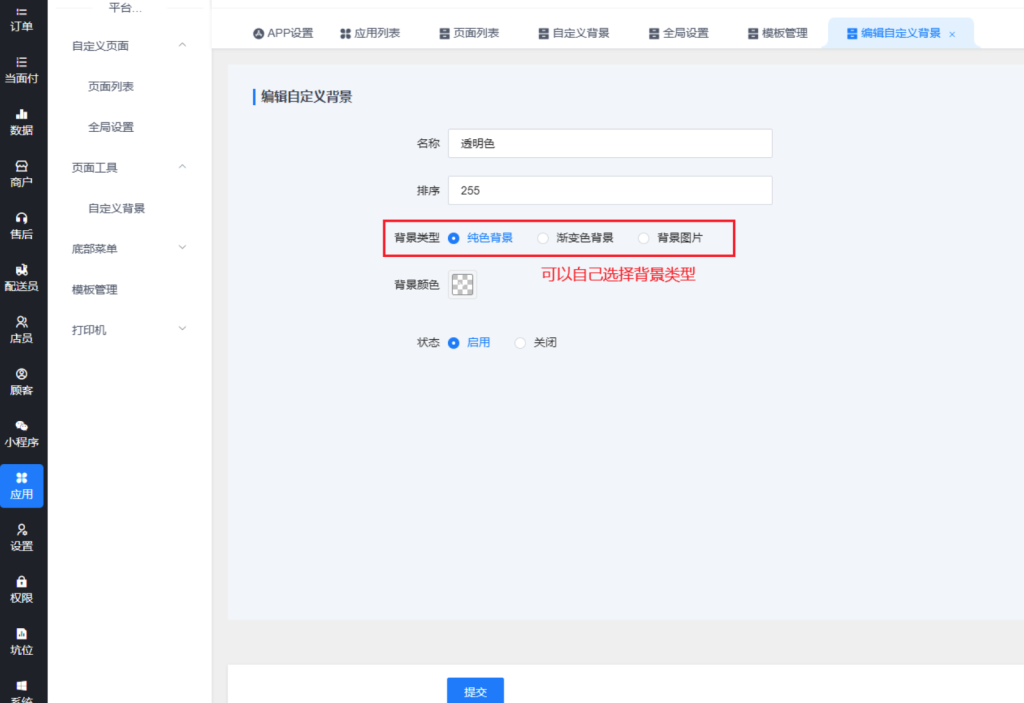Open the 背景颜色 color picker swatch
The height and width of the screenshot is (703, 1024).
(462, 285)
